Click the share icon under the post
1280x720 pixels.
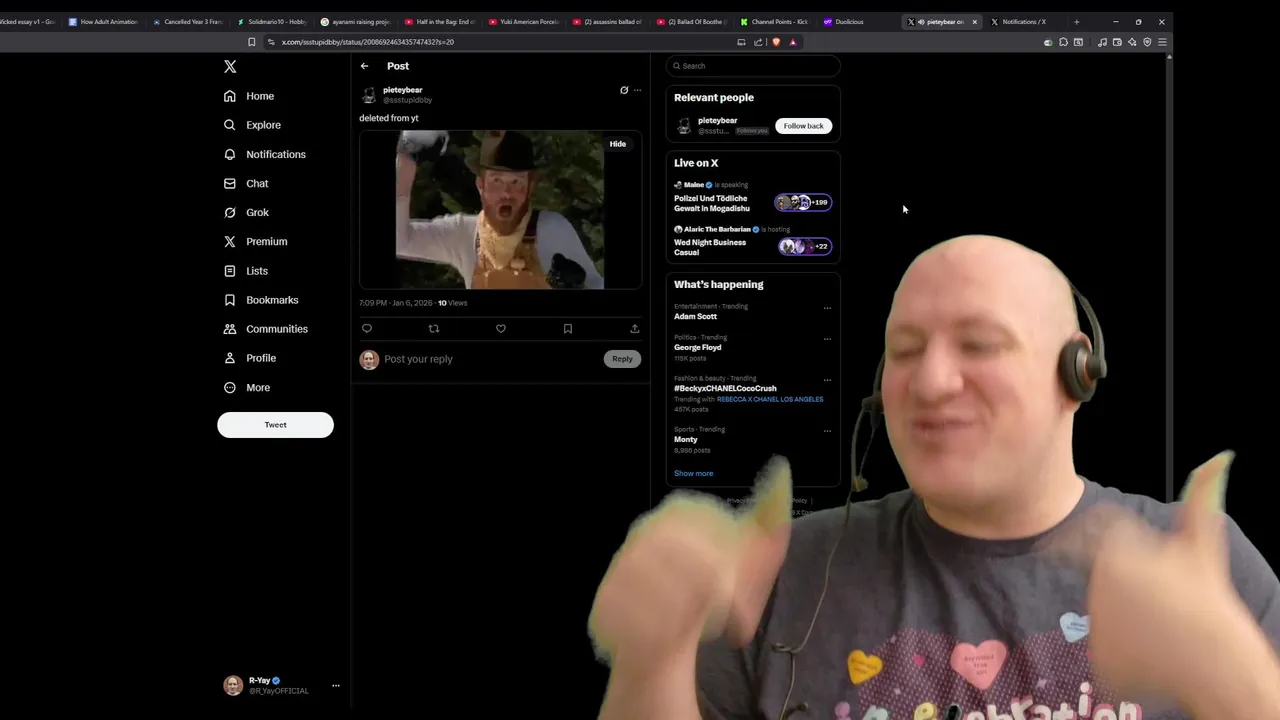pyautogui.click(x=634, y=328)
